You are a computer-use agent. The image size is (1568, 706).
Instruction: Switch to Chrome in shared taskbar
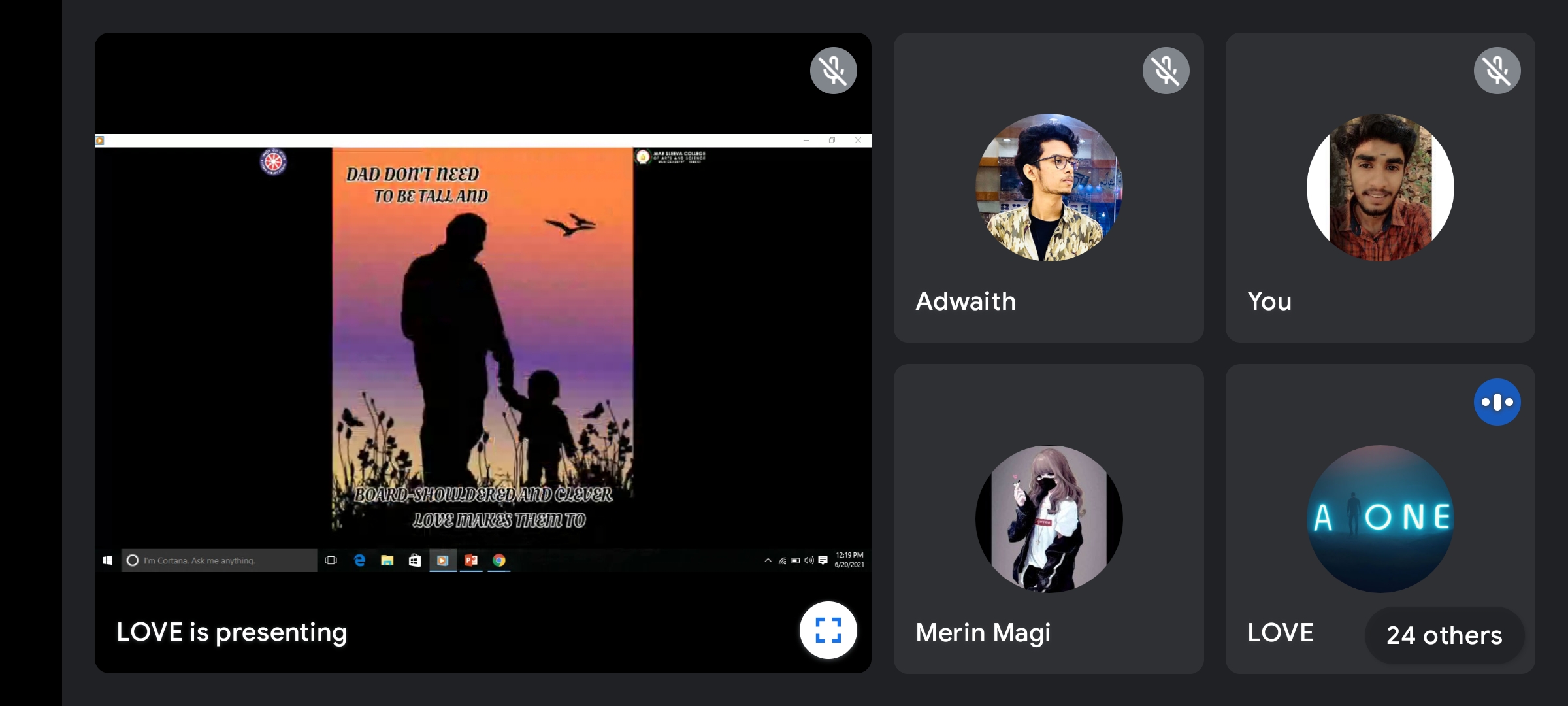coord(499,560)
